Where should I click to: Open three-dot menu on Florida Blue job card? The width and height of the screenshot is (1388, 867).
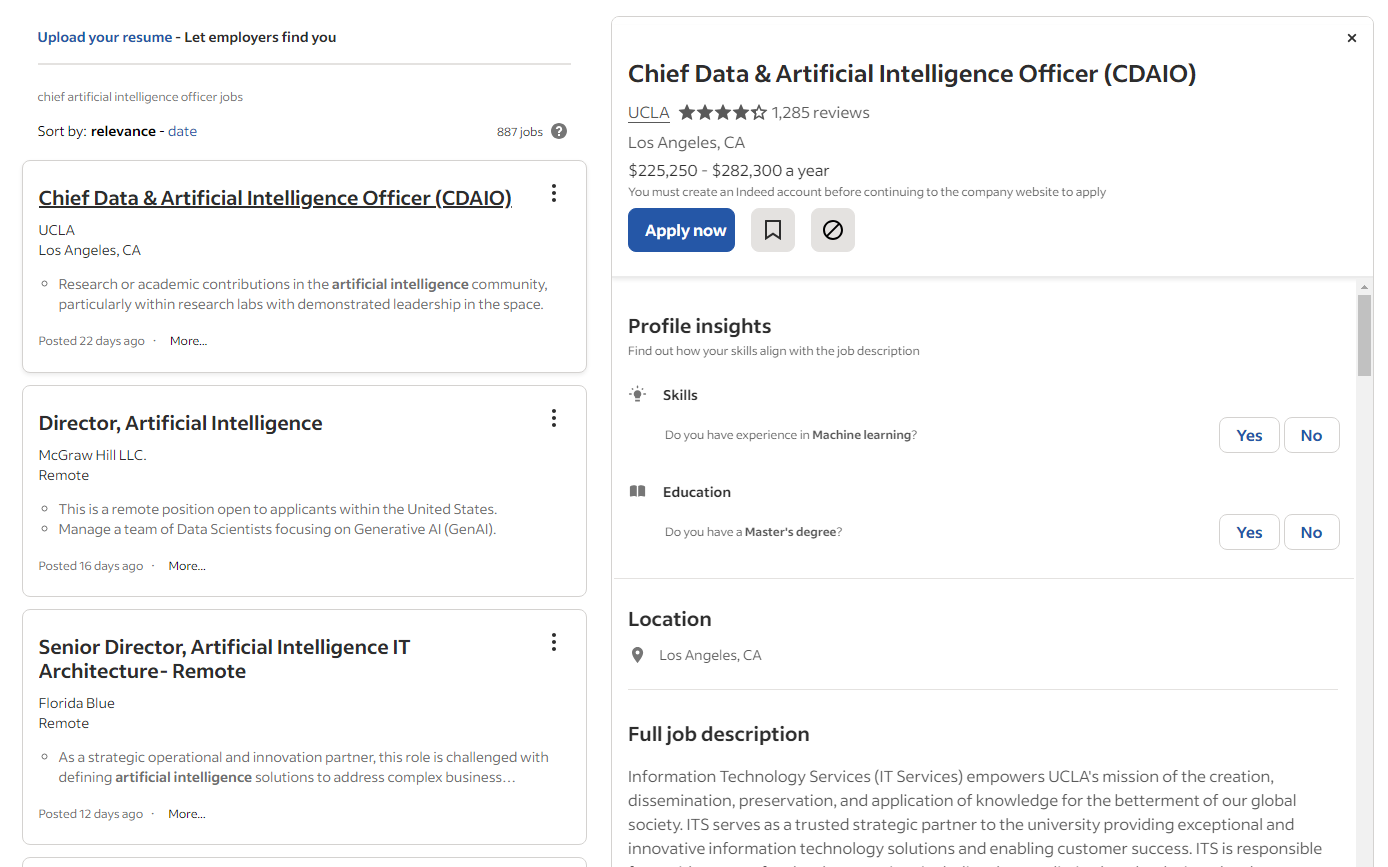(554, 642)
